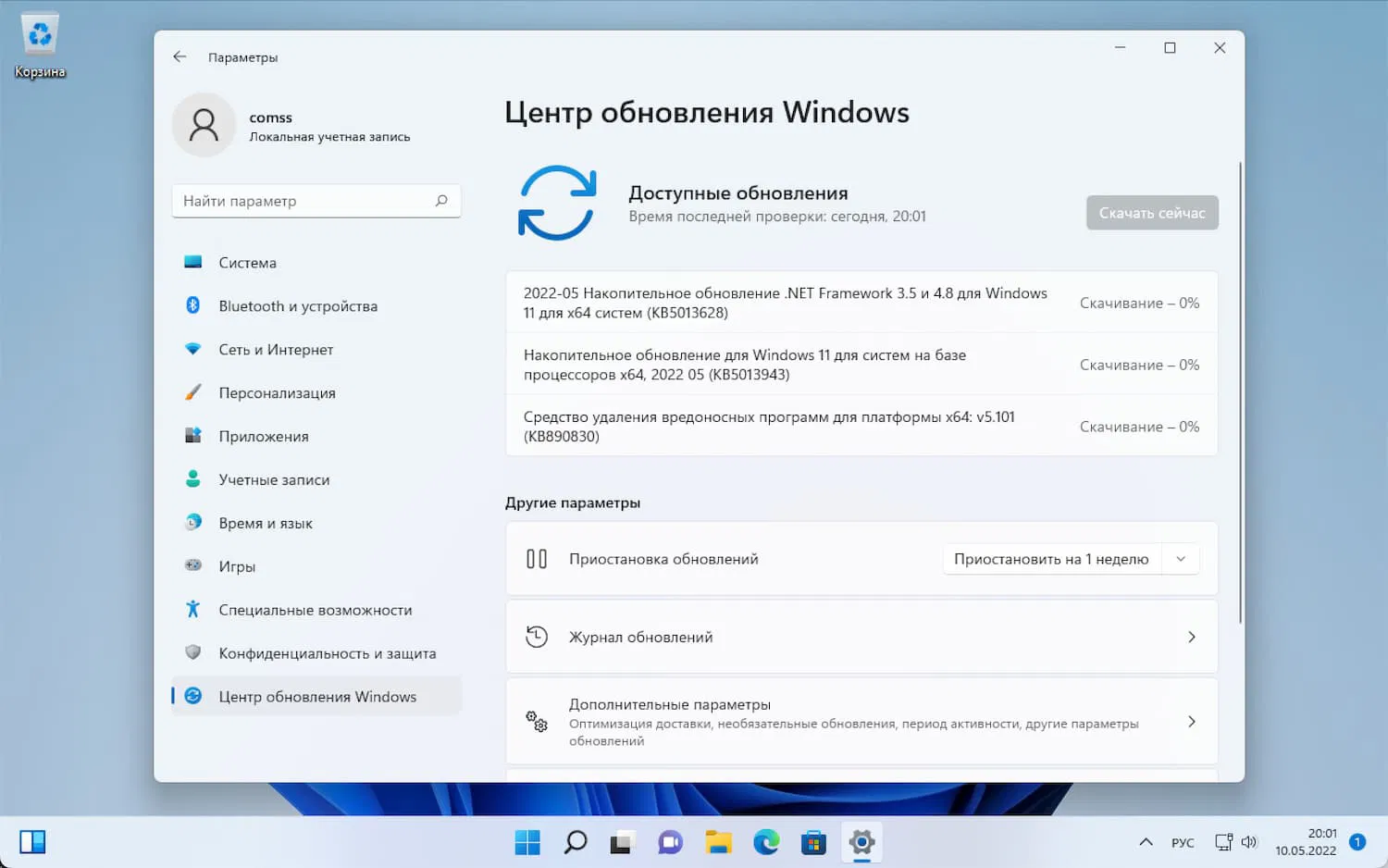The image size is (1388, 868).
Task: Open Дополнительные параметры settings
Action: click(861, 721)
